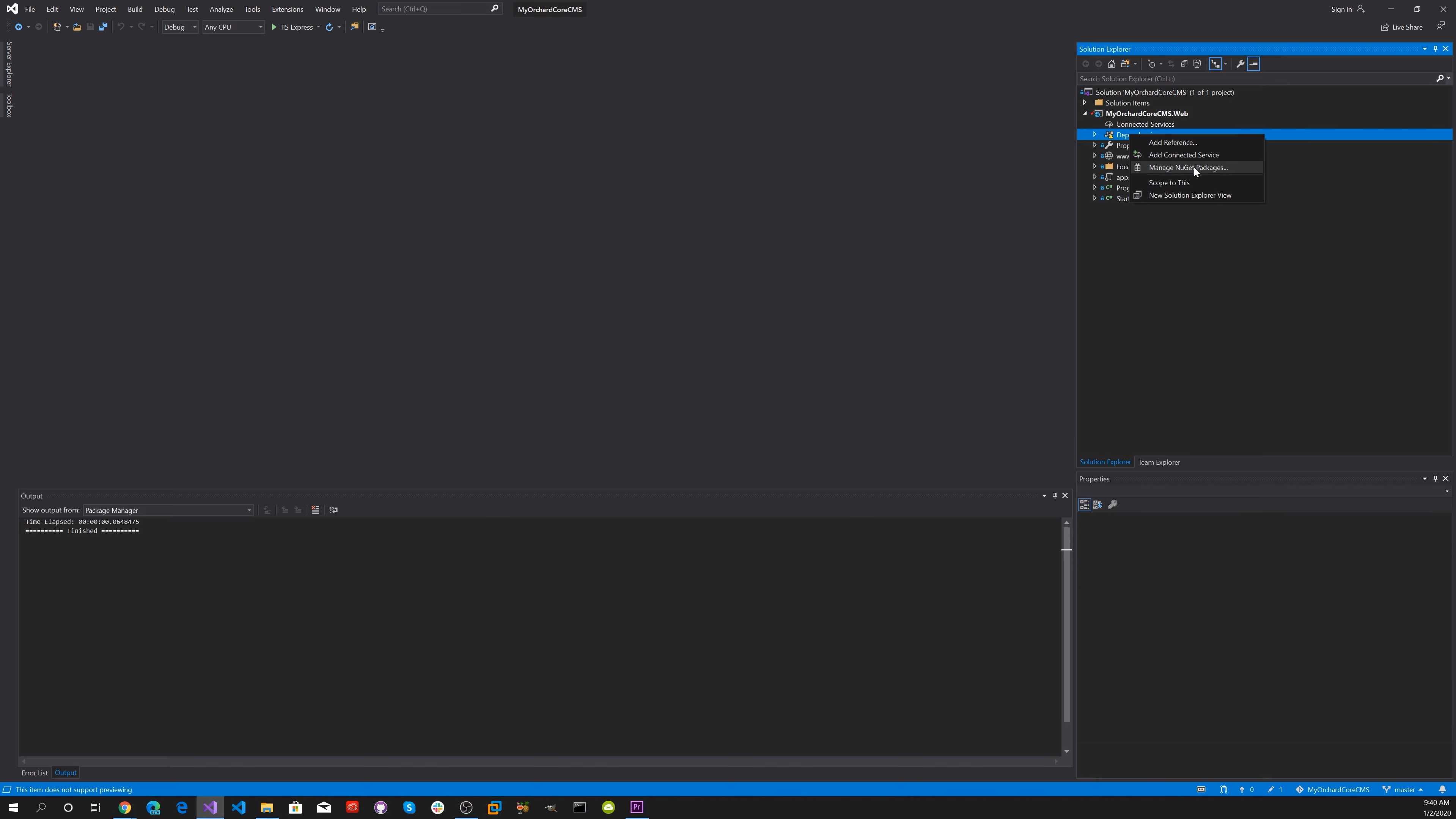This screenshot has height=819, width=1456.
Task: Open the master branch selector
Action: [1403, 790]
